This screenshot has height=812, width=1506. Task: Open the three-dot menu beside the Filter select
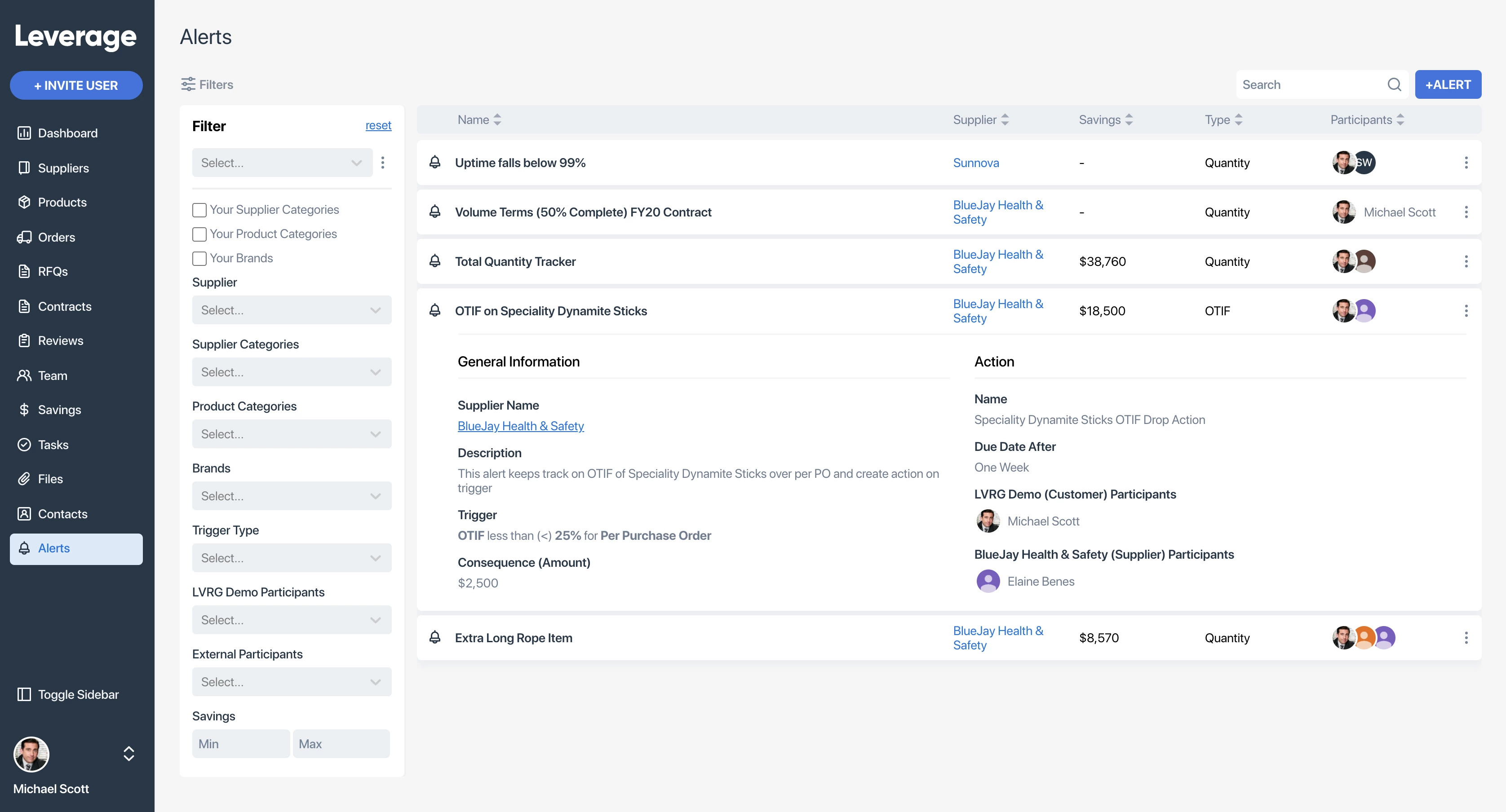pyautogui.click(x=383, y=163)
